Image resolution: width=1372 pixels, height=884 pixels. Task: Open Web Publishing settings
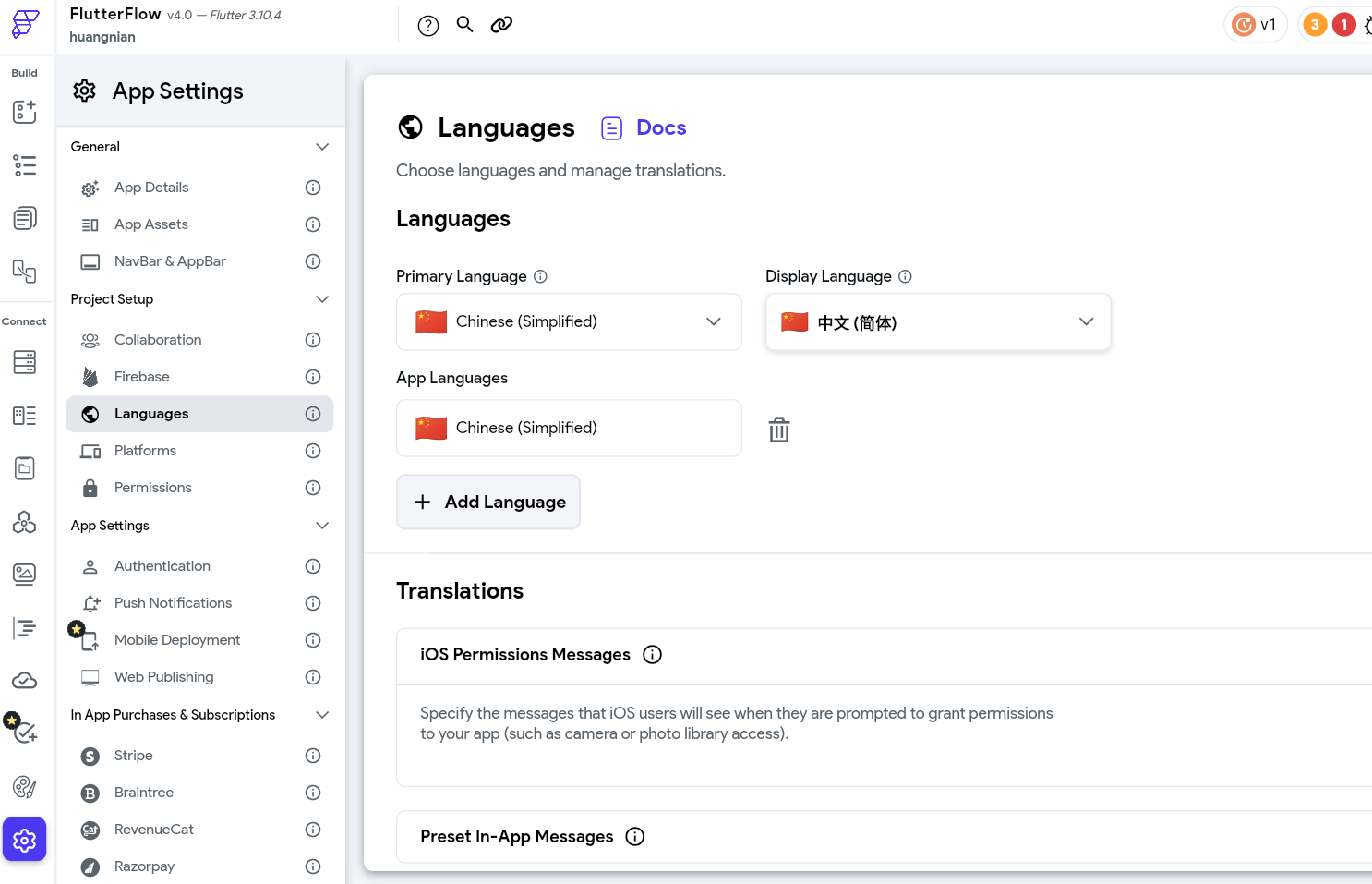[x=163, y=676]
